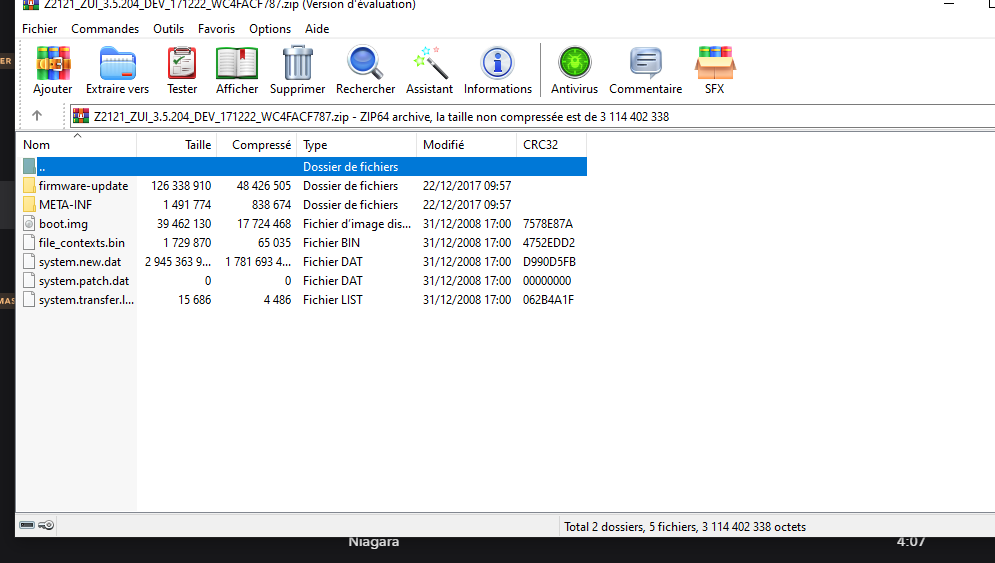Image resolution: width=995 pixels, height=563 pixels.
Task: Click the META-INF folder name
Action: (65, 204)
